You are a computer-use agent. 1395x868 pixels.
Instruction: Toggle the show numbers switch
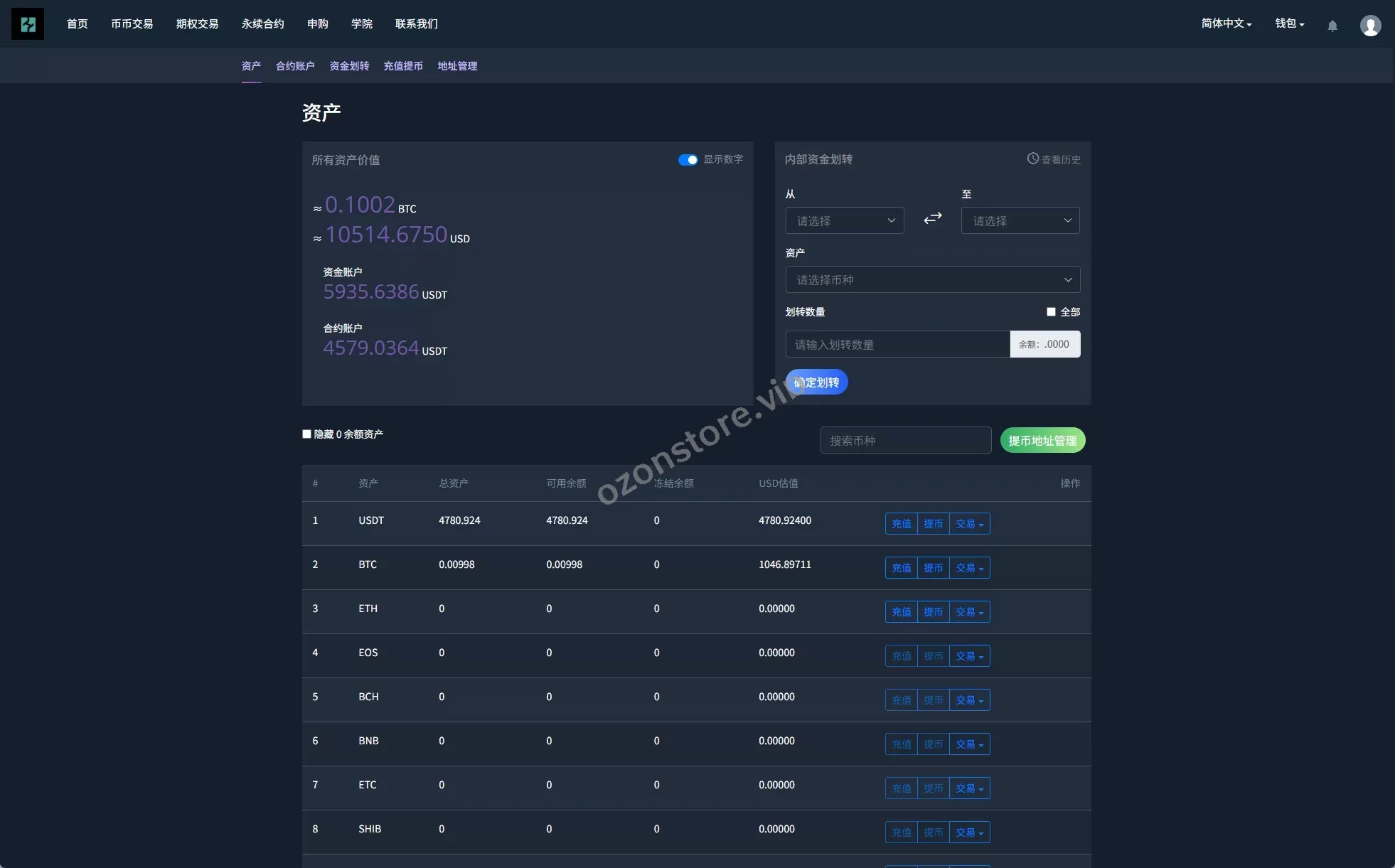point(688,160)
